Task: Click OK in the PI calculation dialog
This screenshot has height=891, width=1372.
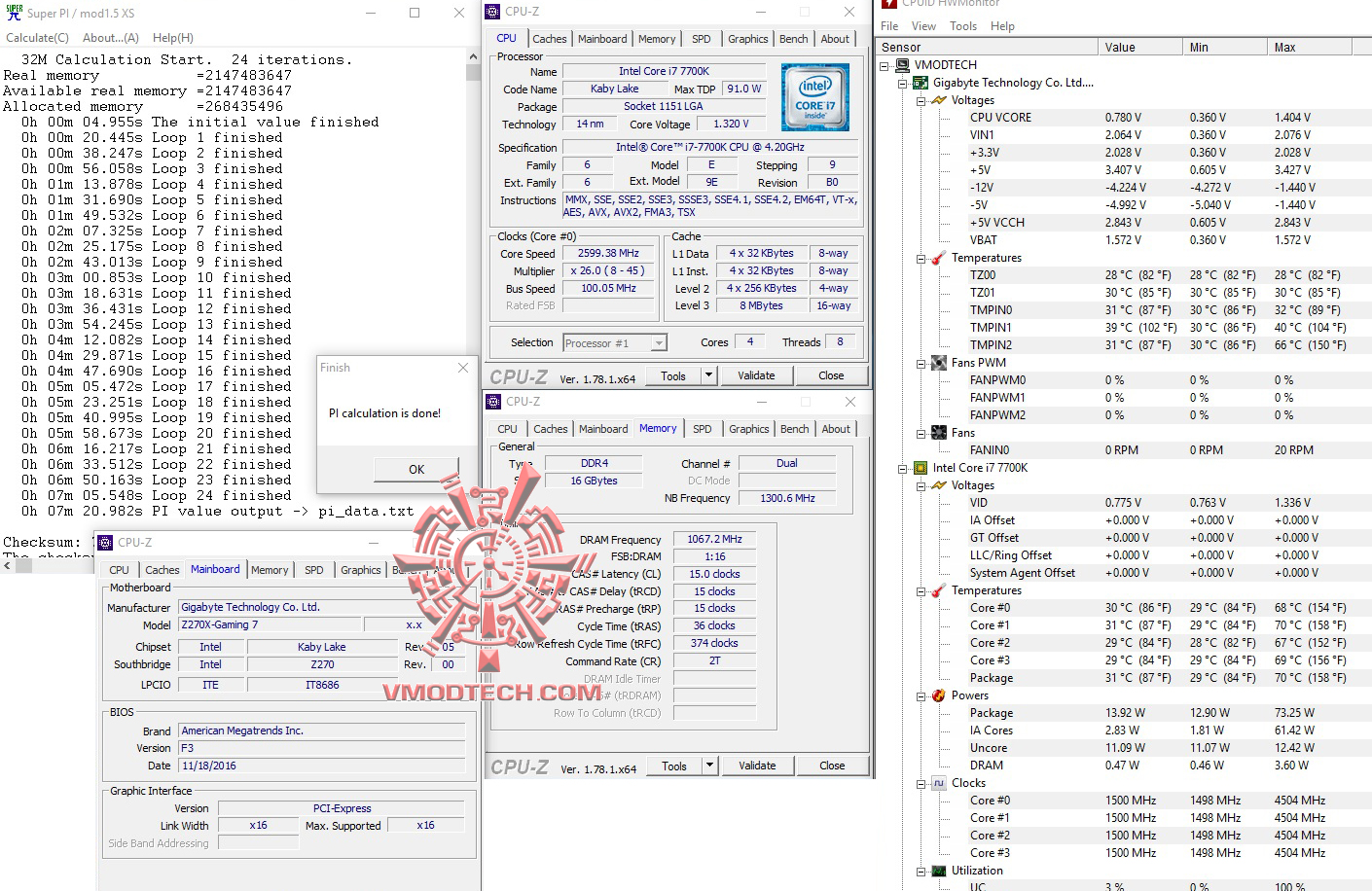Action: 415,469
